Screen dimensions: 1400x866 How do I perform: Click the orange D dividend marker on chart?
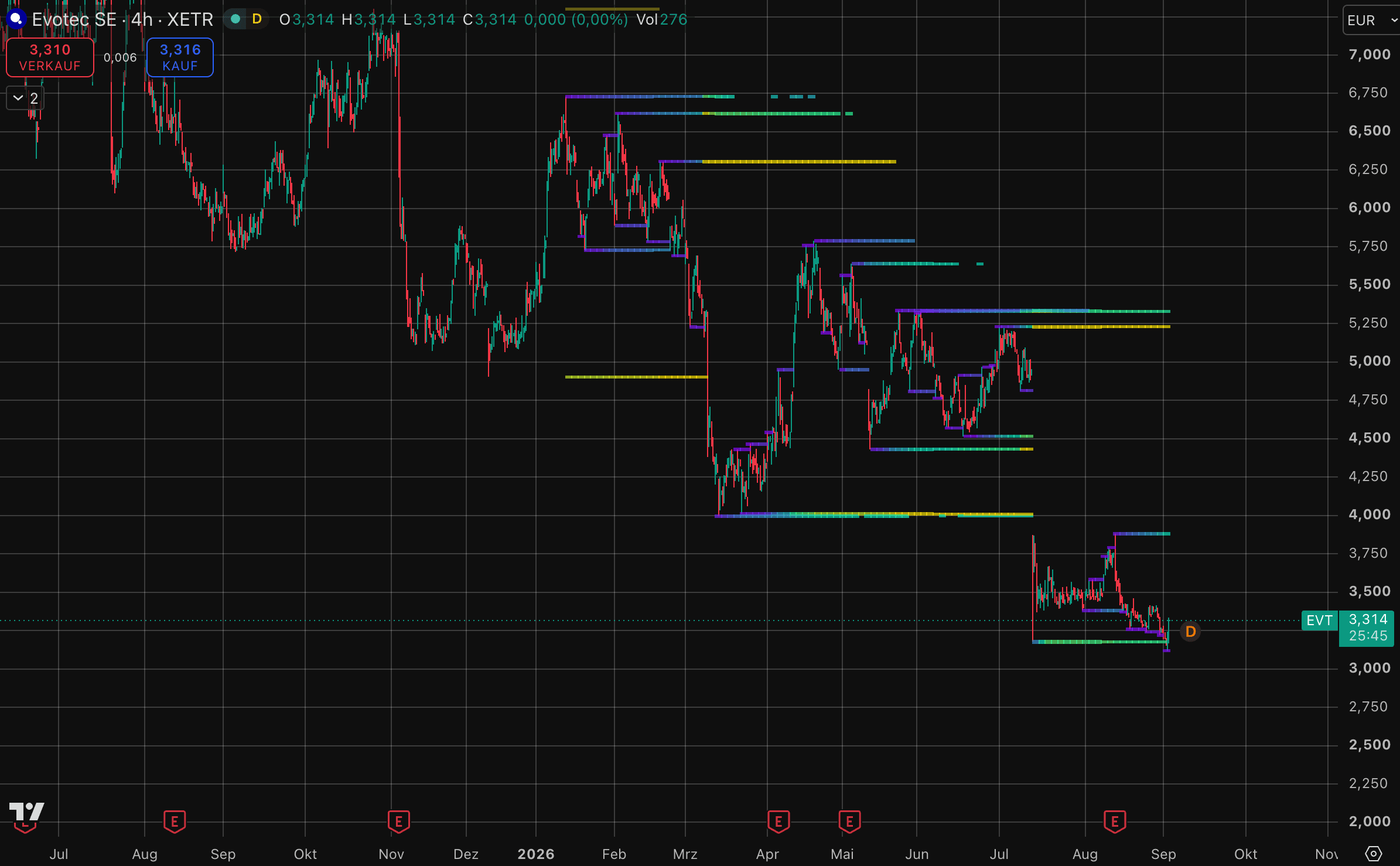pyautogui.click(x=1190, y=632)
